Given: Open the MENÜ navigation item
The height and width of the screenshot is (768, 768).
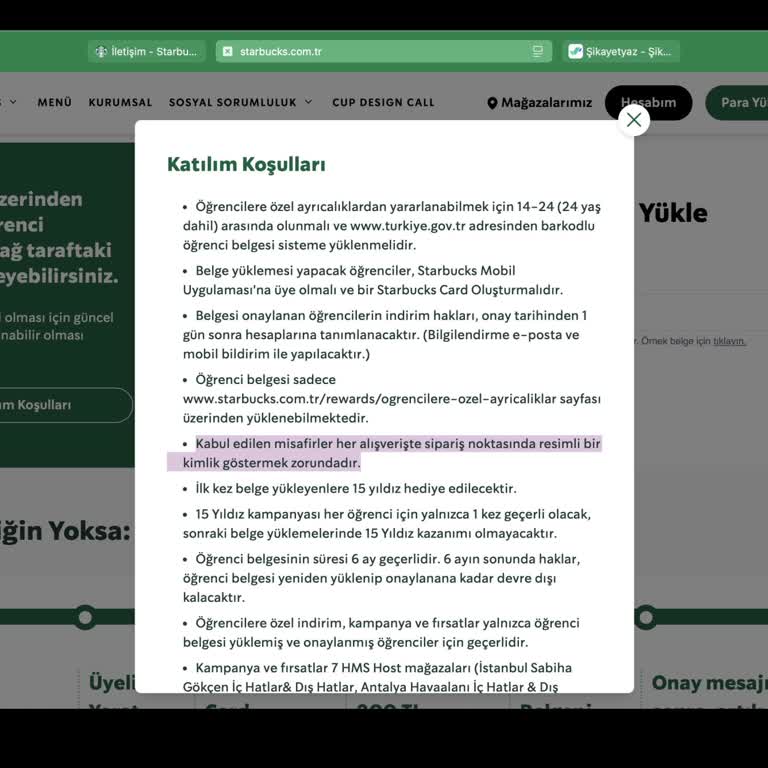Looking at the screenshot, I should 55,102.
